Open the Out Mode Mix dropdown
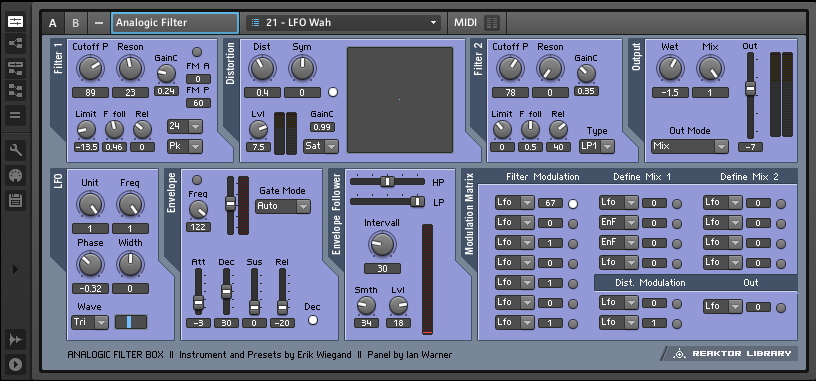This screenshot has height=381, width=816. tap(690, 146)
